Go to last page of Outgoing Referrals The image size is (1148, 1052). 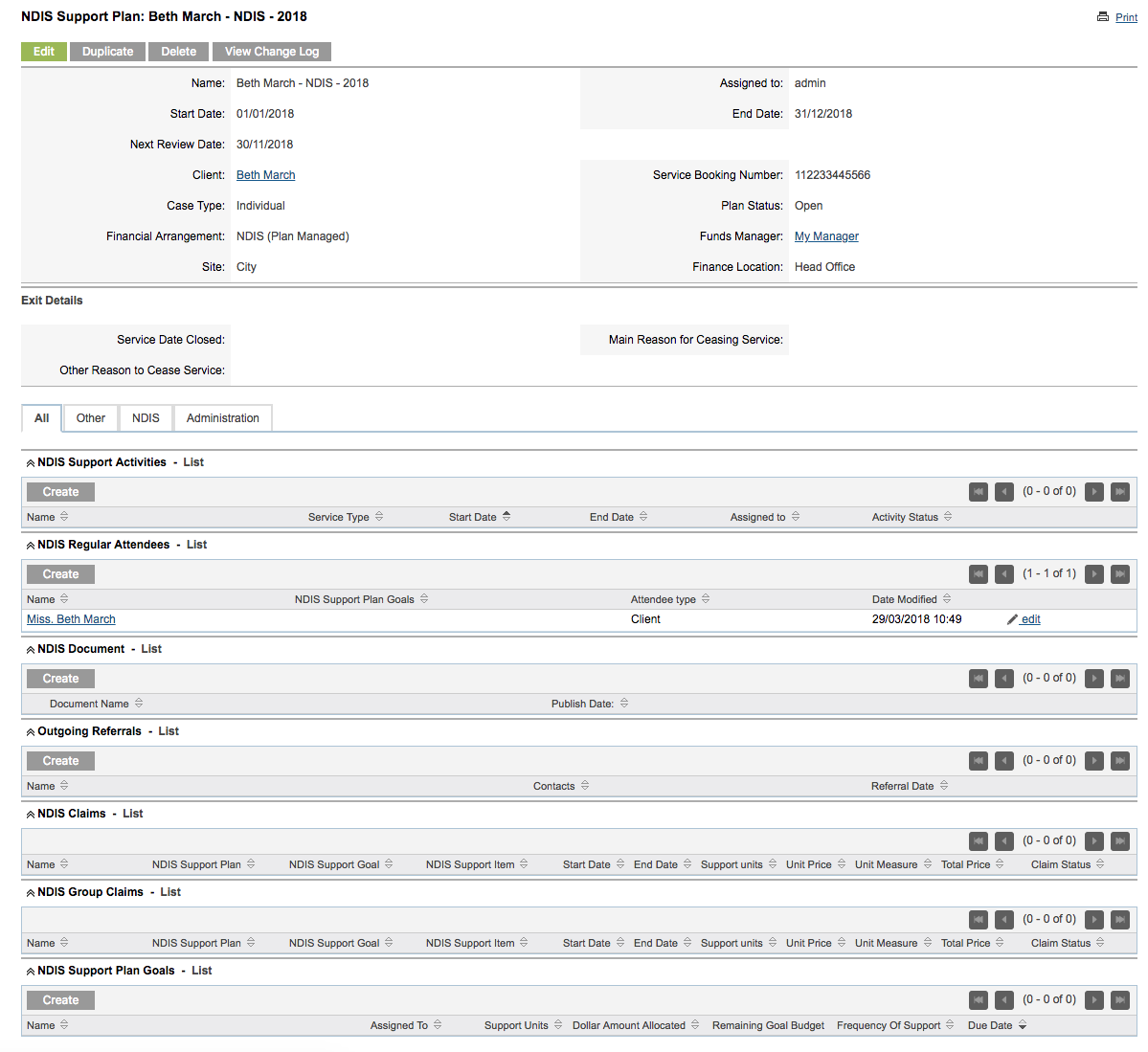coord(1120,761)
